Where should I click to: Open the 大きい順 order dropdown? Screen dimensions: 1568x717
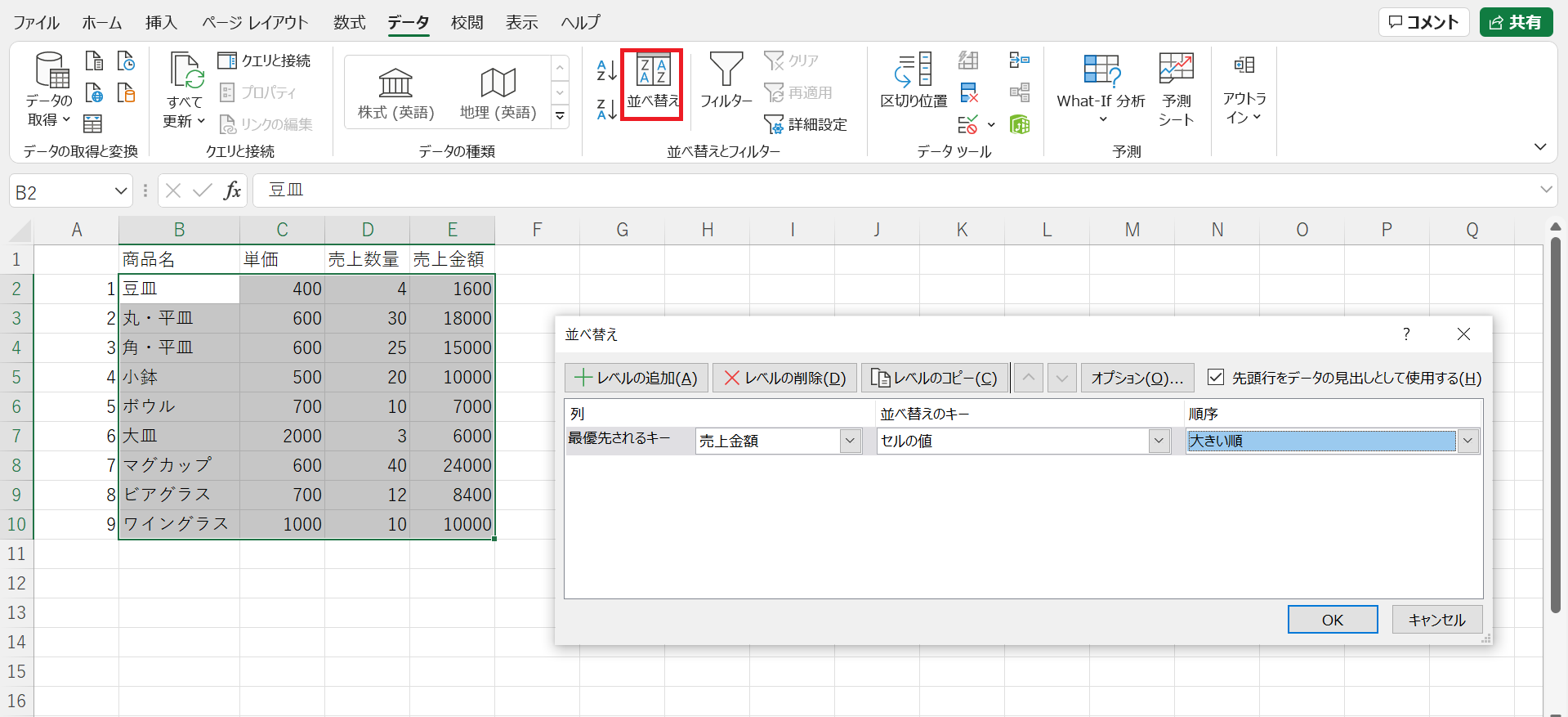(1468, 441)
